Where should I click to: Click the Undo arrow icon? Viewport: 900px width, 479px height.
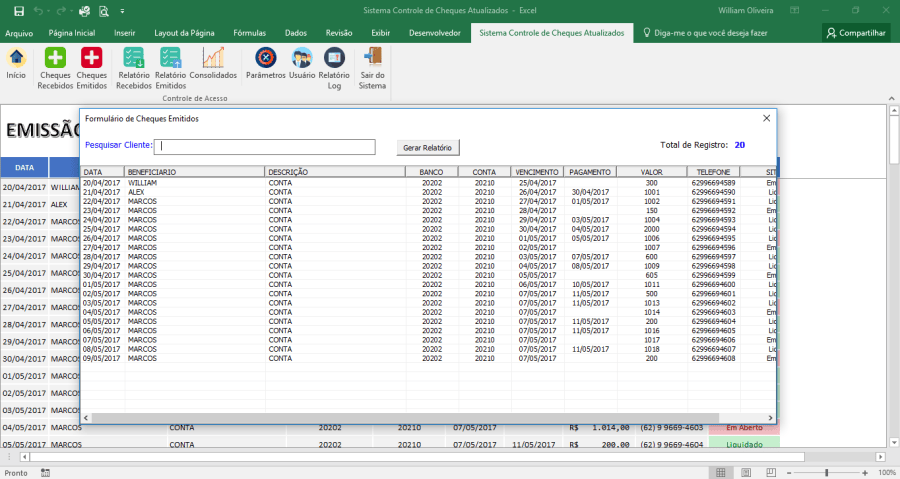(x=38, y=11)
